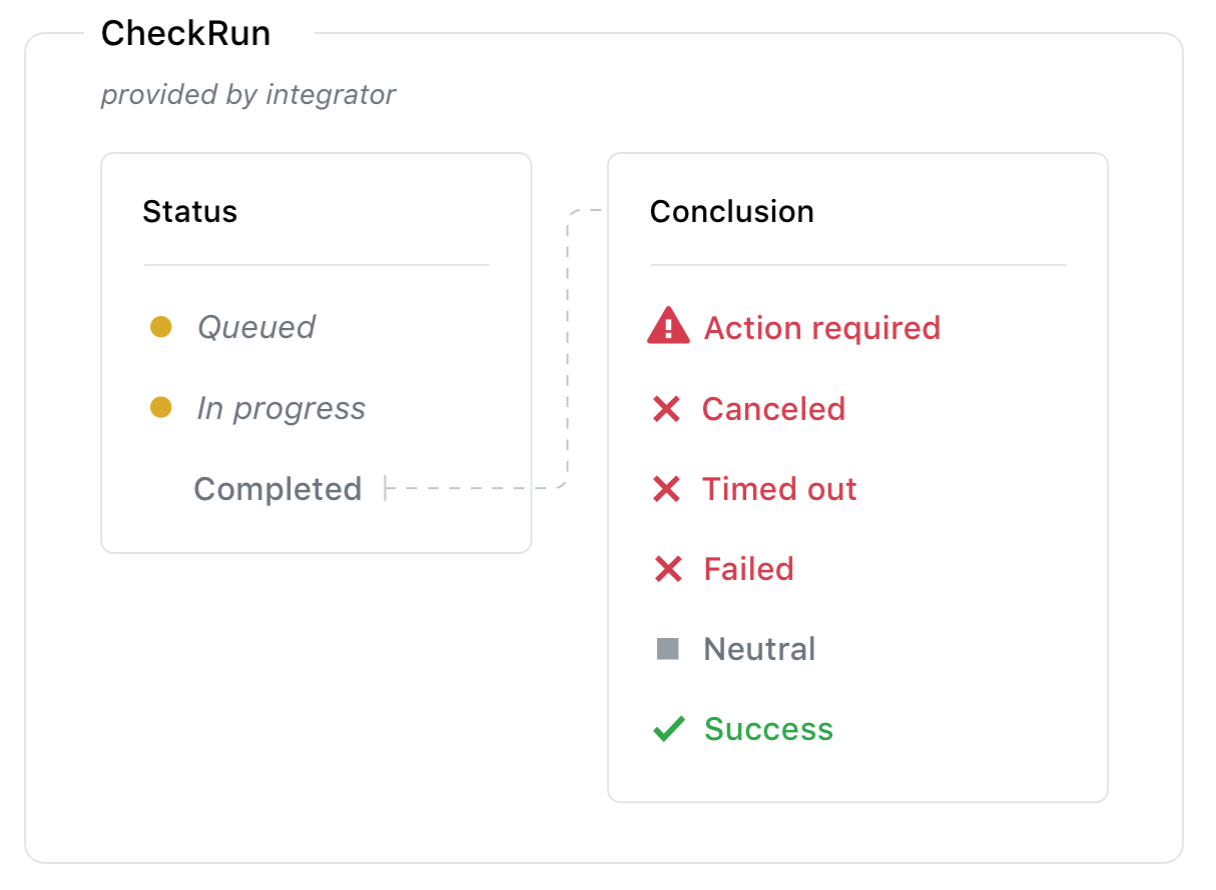Click the Status panel heading
This screenshot has width=1216, height=890.
click(x=190, y=212)
